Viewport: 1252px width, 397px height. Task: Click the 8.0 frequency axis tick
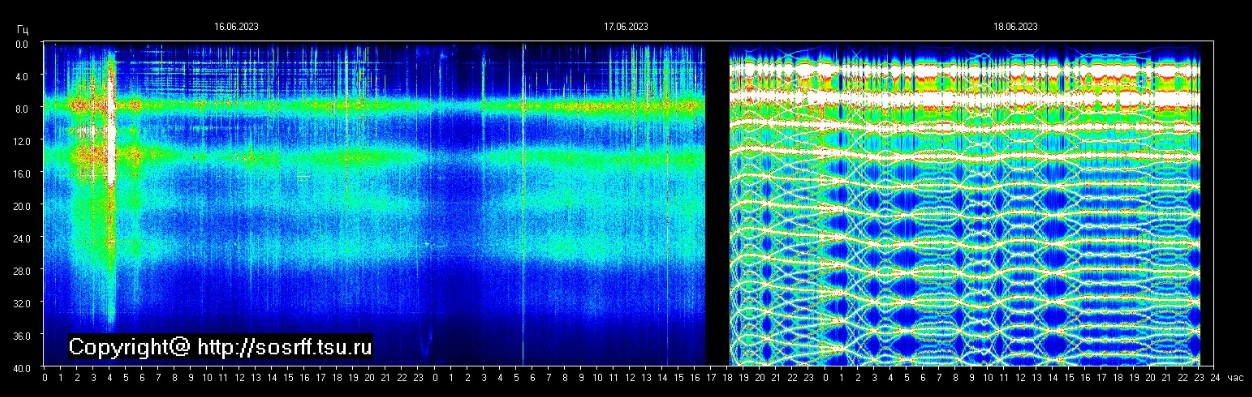pos(22,108)
